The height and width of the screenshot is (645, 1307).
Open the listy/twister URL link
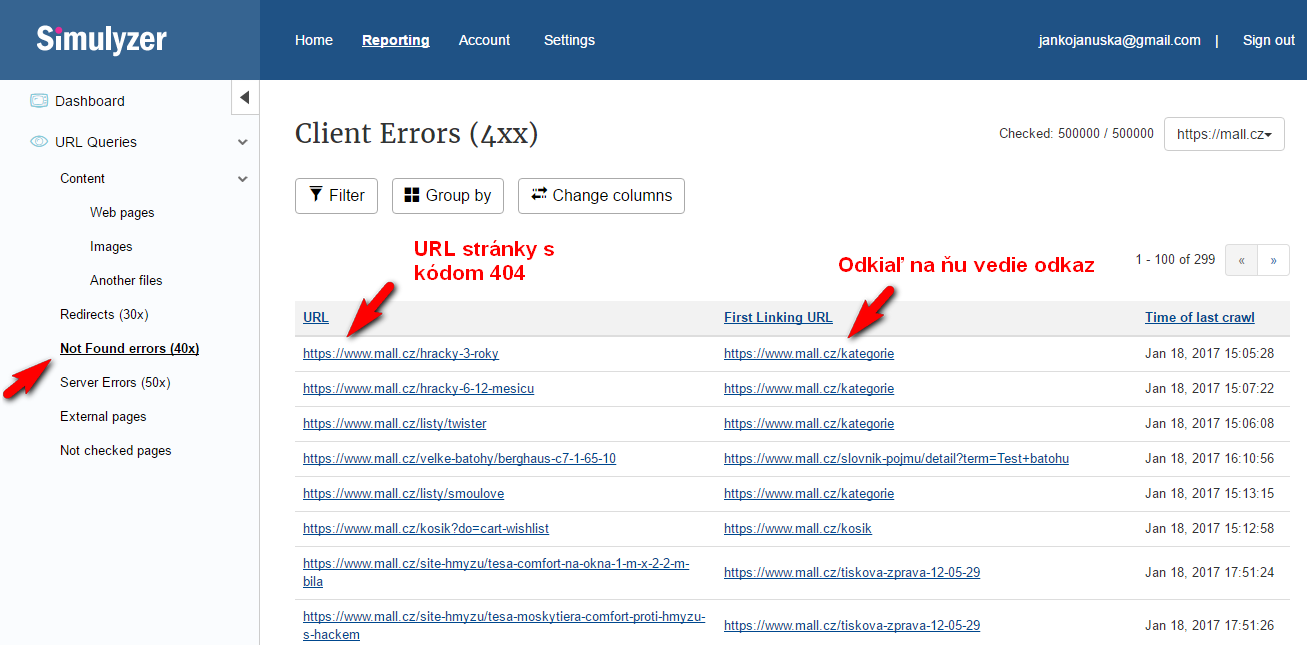point(395,423)
